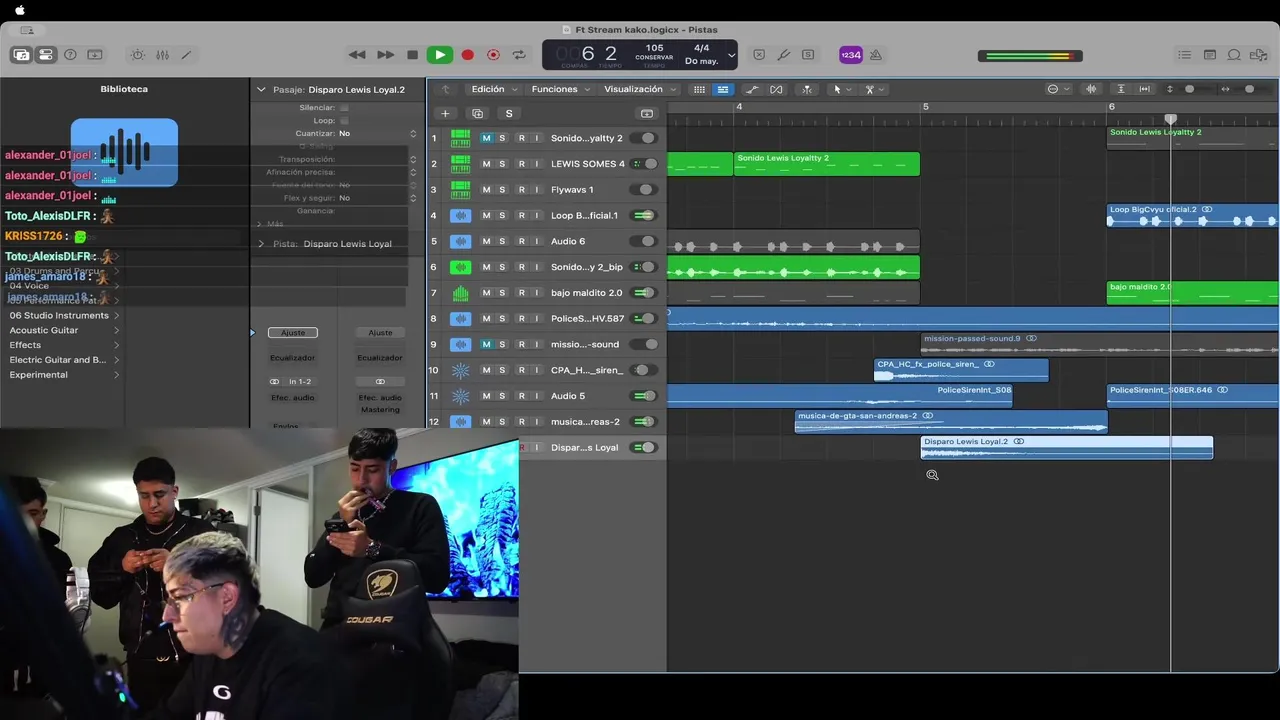Viewport: 1280px width, 720px height.
Task: Click the red Record button
Action: pyautogui.click(x=467, y=55)
